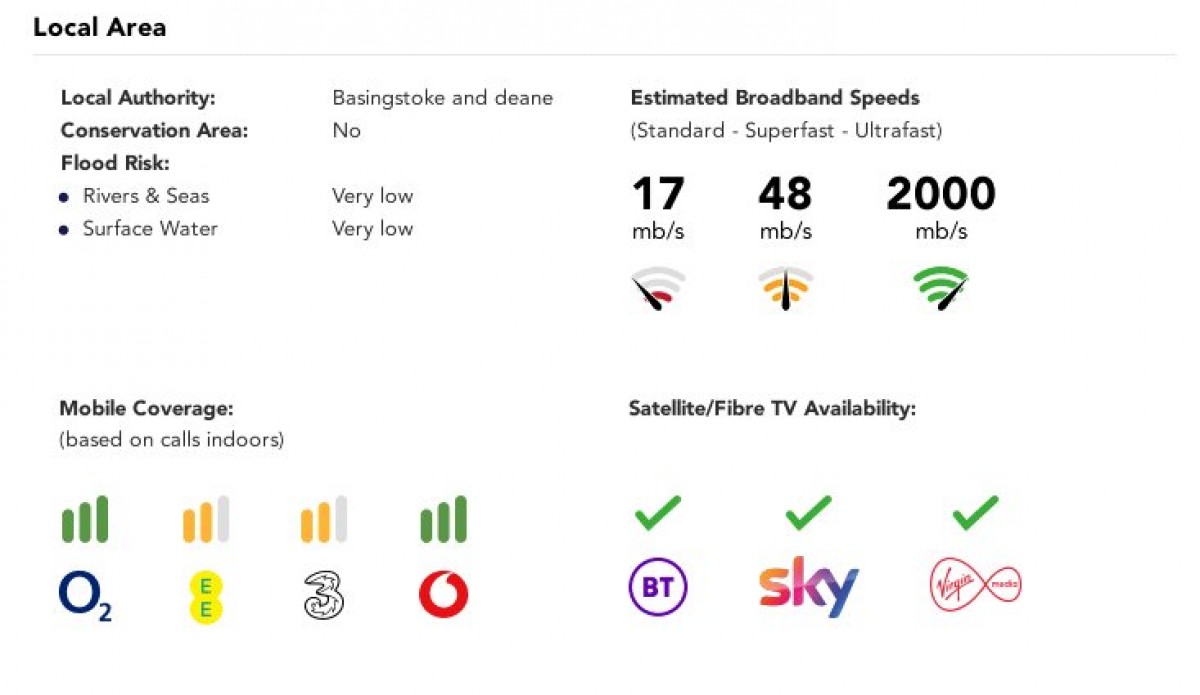Viewport: 1200px width, 695px height.
Task: Click the Three signal strength bars
Action: point(324,520)
